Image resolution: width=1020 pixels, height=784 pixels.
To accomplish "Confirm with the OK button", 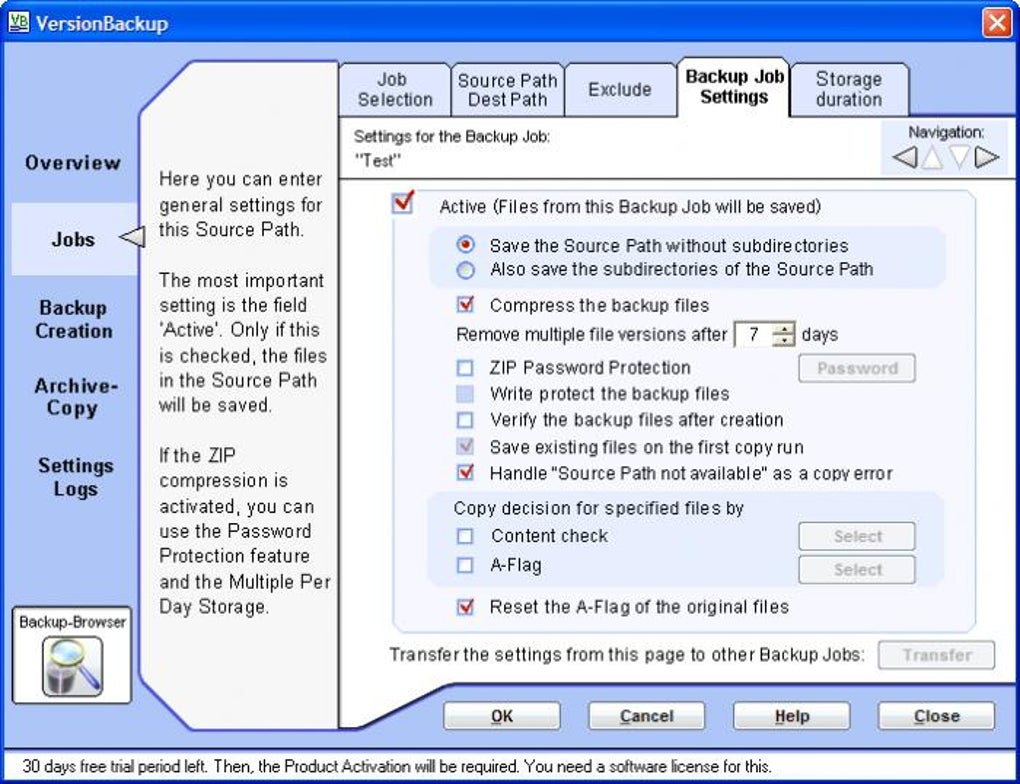I will (502, 716).
